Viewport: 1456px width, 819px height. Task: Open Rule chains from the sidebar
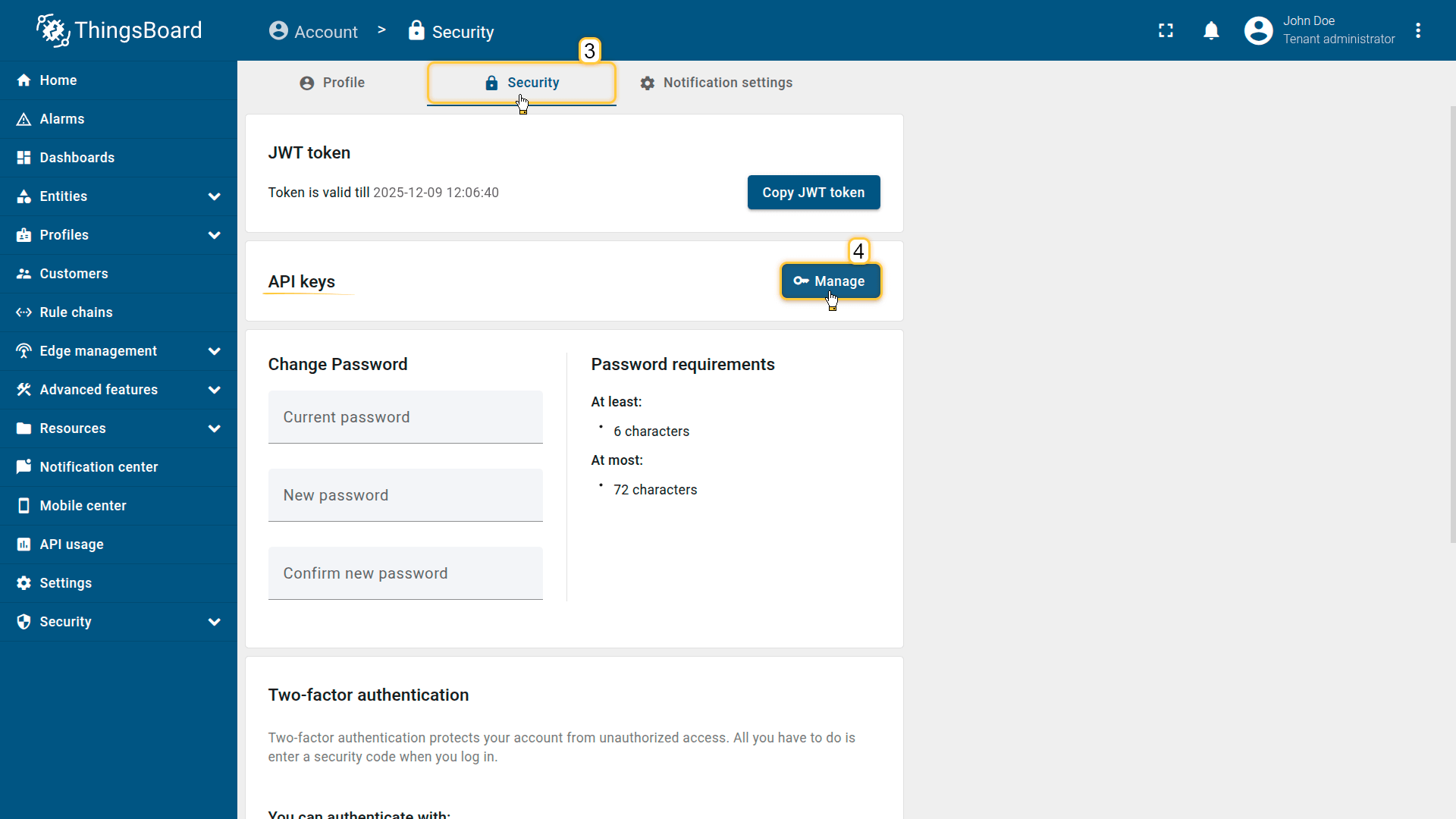76,312
